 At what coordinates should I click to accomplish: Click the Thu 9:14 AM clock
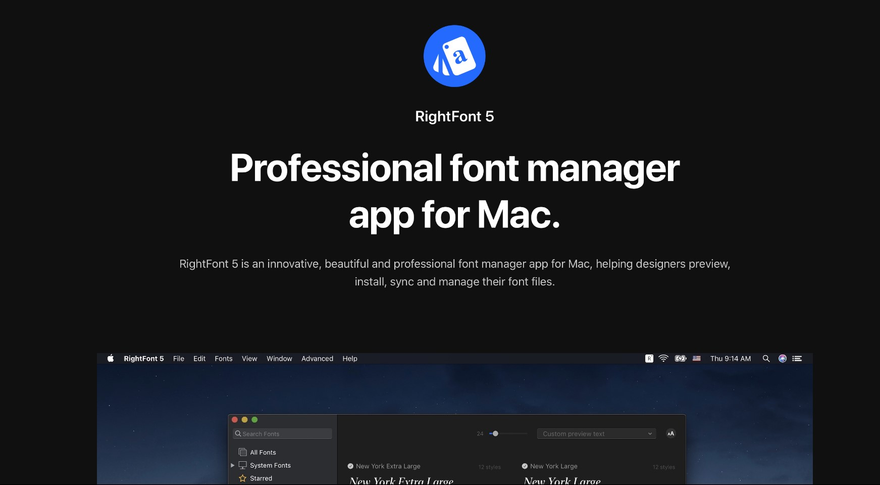(730, 358)
